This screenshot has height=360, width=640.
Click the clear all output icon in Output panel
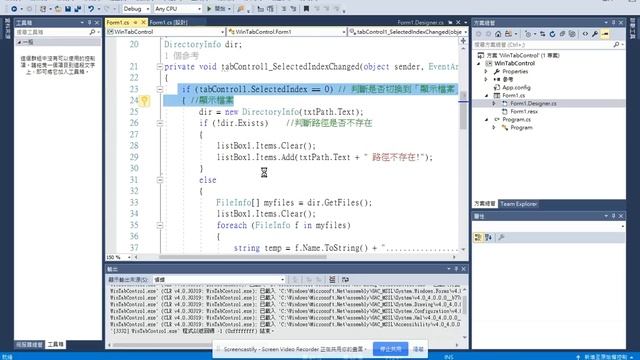point(332,280)
